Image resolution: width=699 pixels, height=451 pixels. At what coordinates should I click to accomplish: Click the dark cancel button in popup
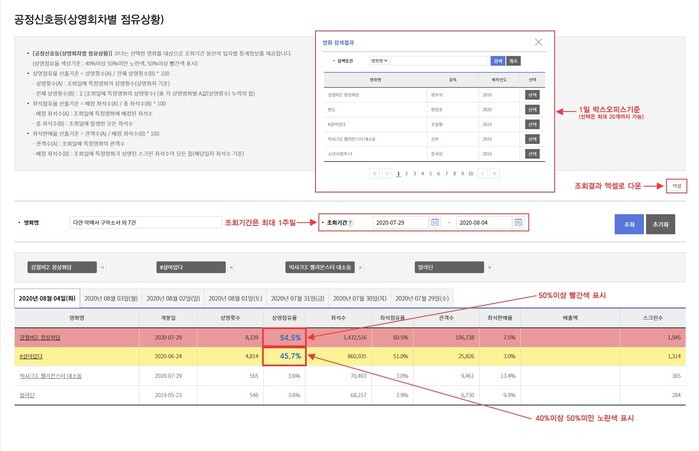pyautogui.click(x=514, y=61)
